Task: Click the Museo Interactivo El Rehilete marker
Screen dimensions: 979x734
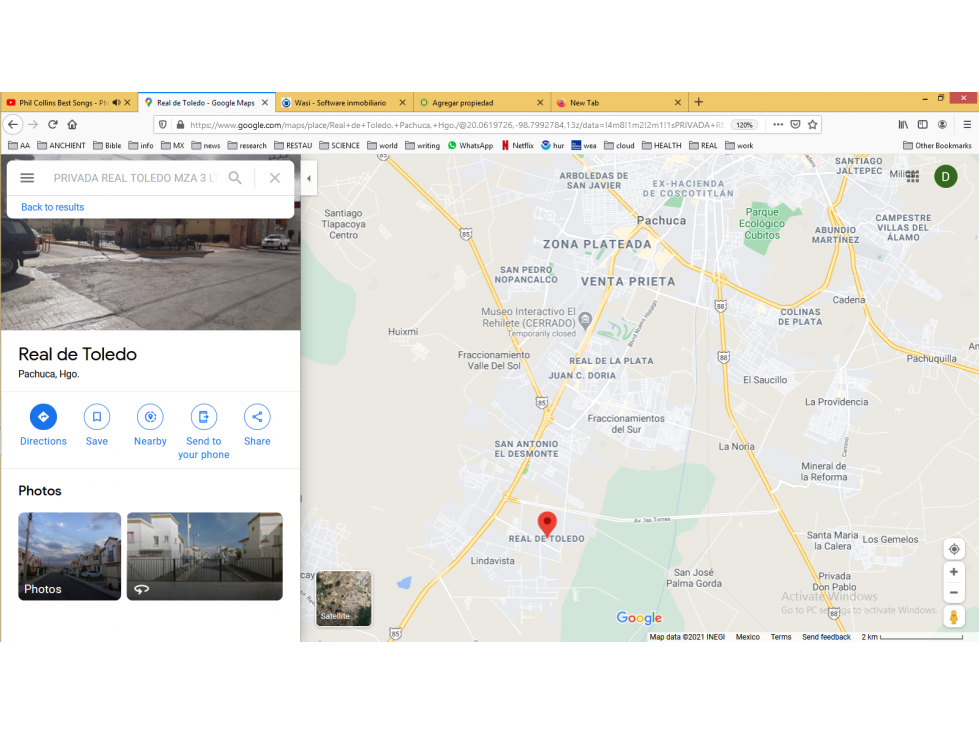Action: (585, 320)
